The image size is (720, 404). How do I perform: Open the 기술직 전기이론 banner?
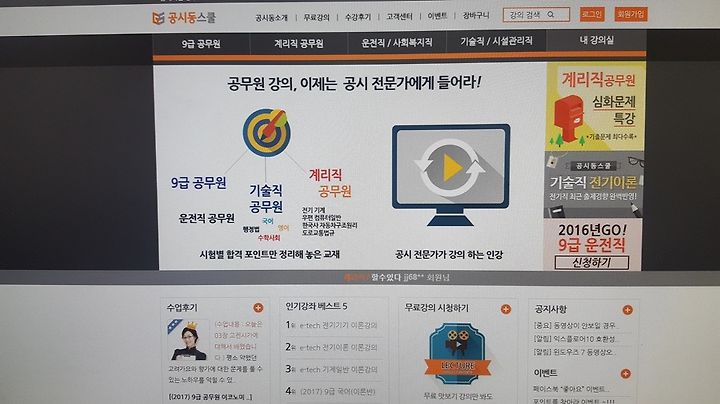[594, 185]
